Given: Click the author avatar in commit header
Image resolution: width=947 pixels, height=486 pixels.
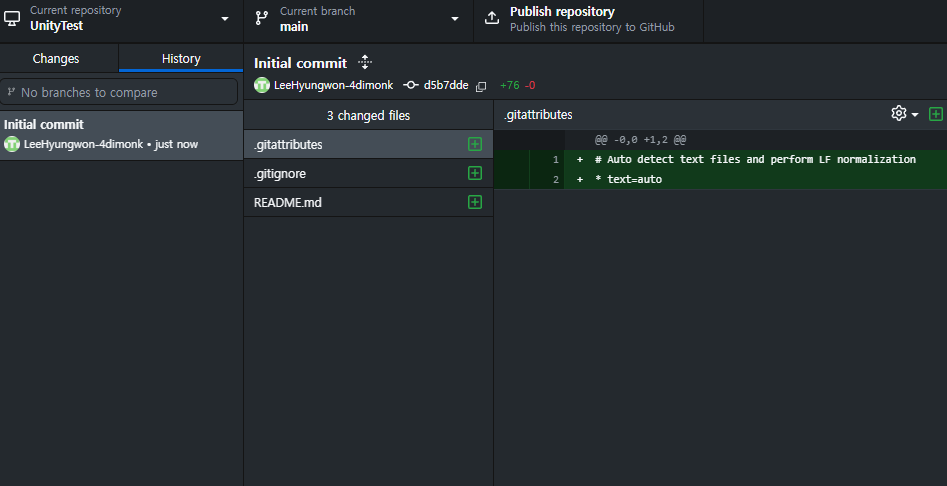Looking at the screenshot, I should [x=262, y=85].
